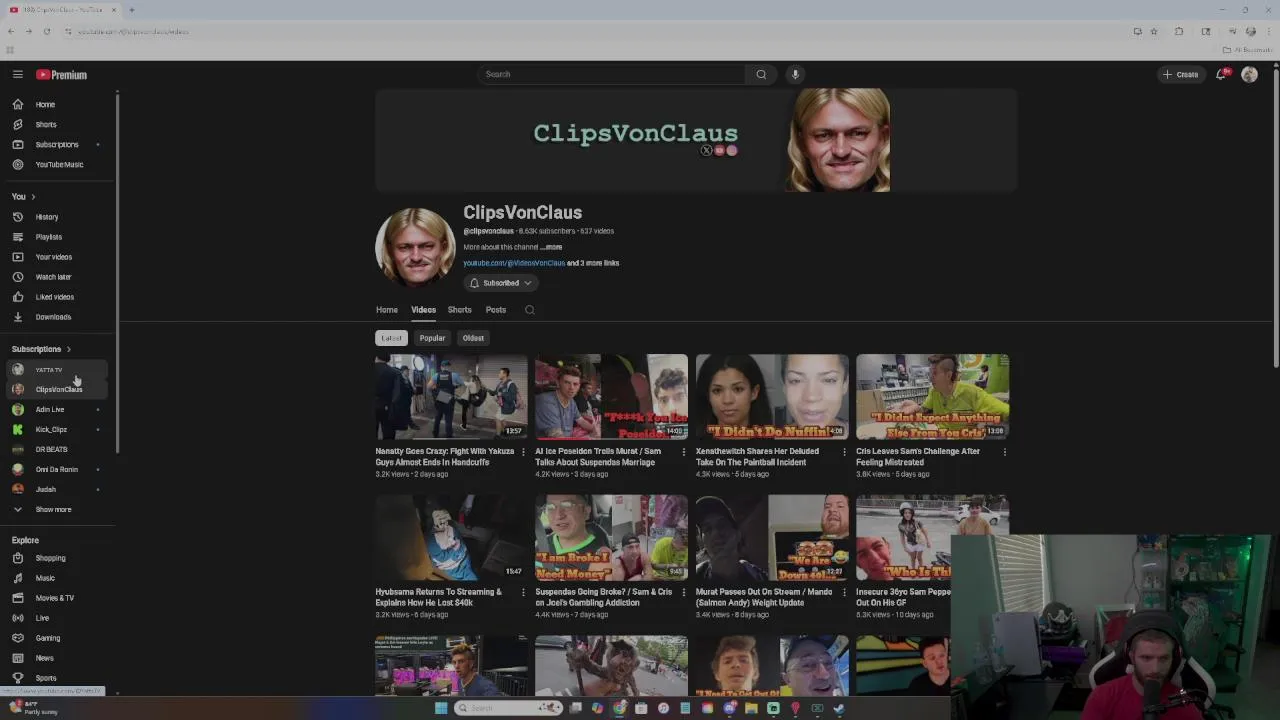The image size is (1280, 720).
Task: Select the Popular sort chip
Action: (432, 338)
